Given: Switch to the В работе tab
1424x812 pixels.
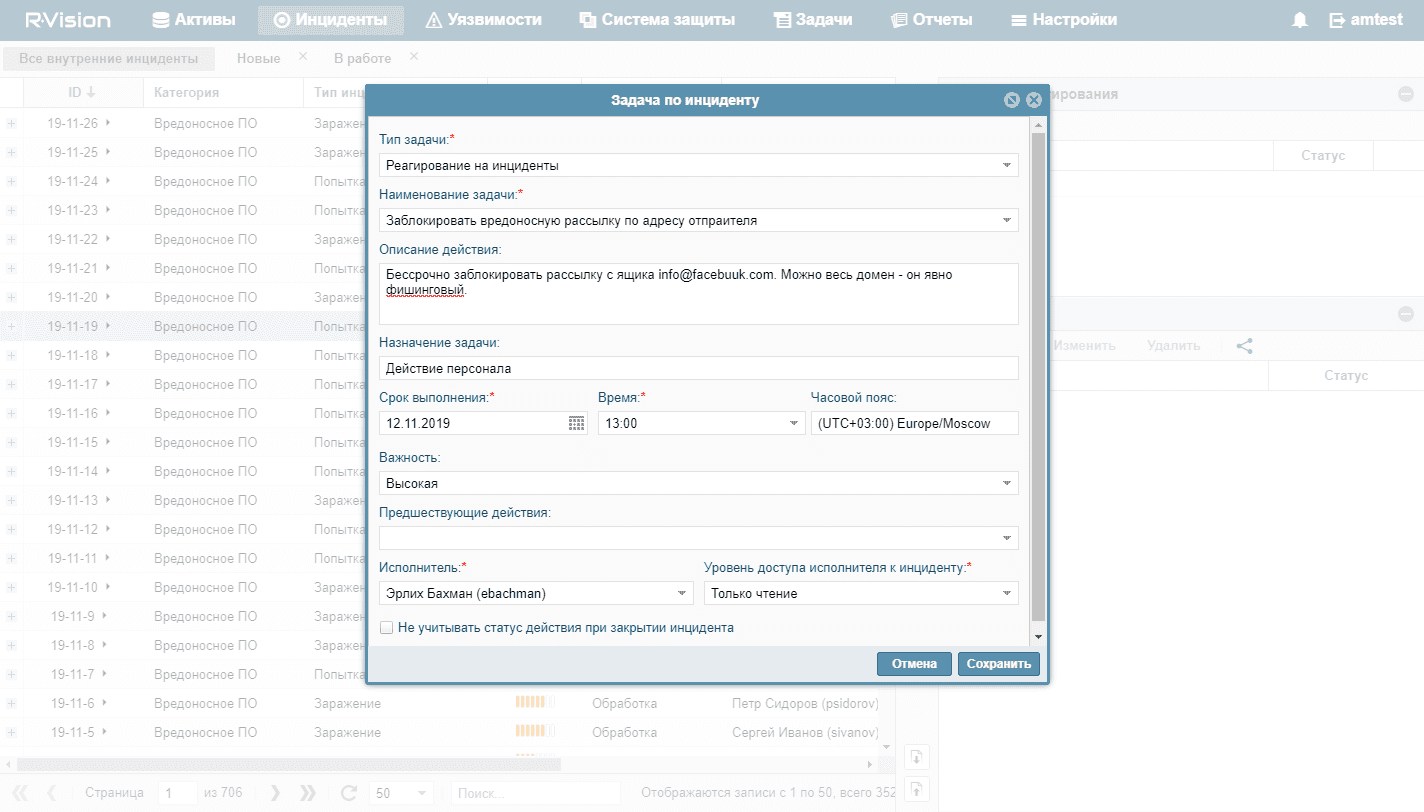Looking at the screenshot, I should click(x=363, y=59).
